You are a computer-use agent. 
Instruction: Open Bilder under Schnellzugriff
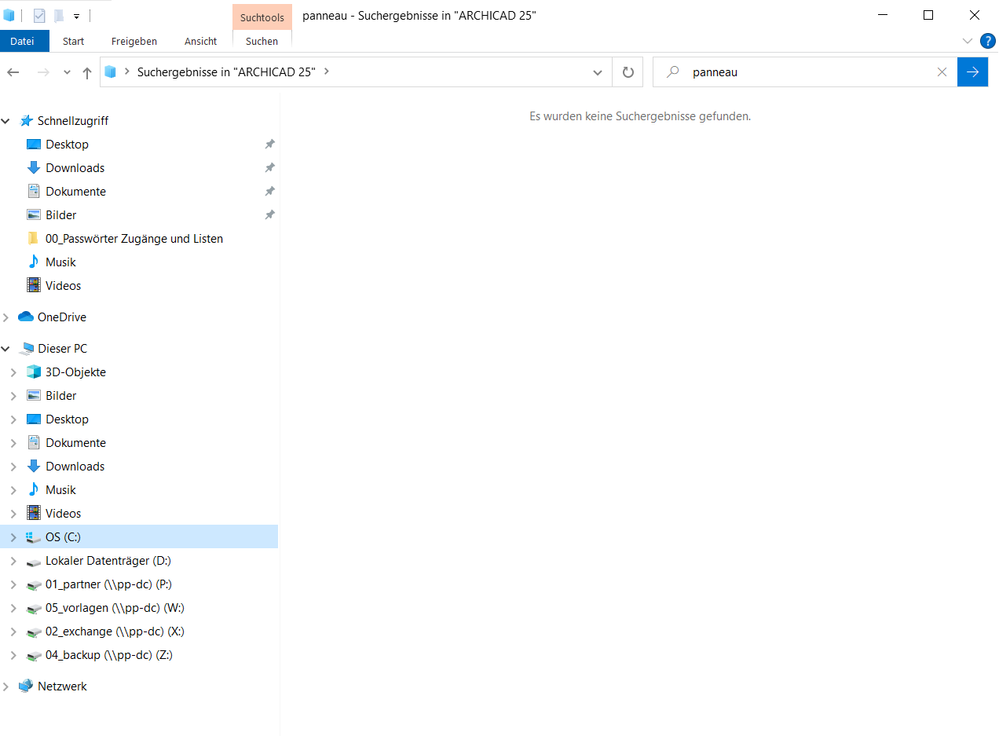[x=61, y=215]
